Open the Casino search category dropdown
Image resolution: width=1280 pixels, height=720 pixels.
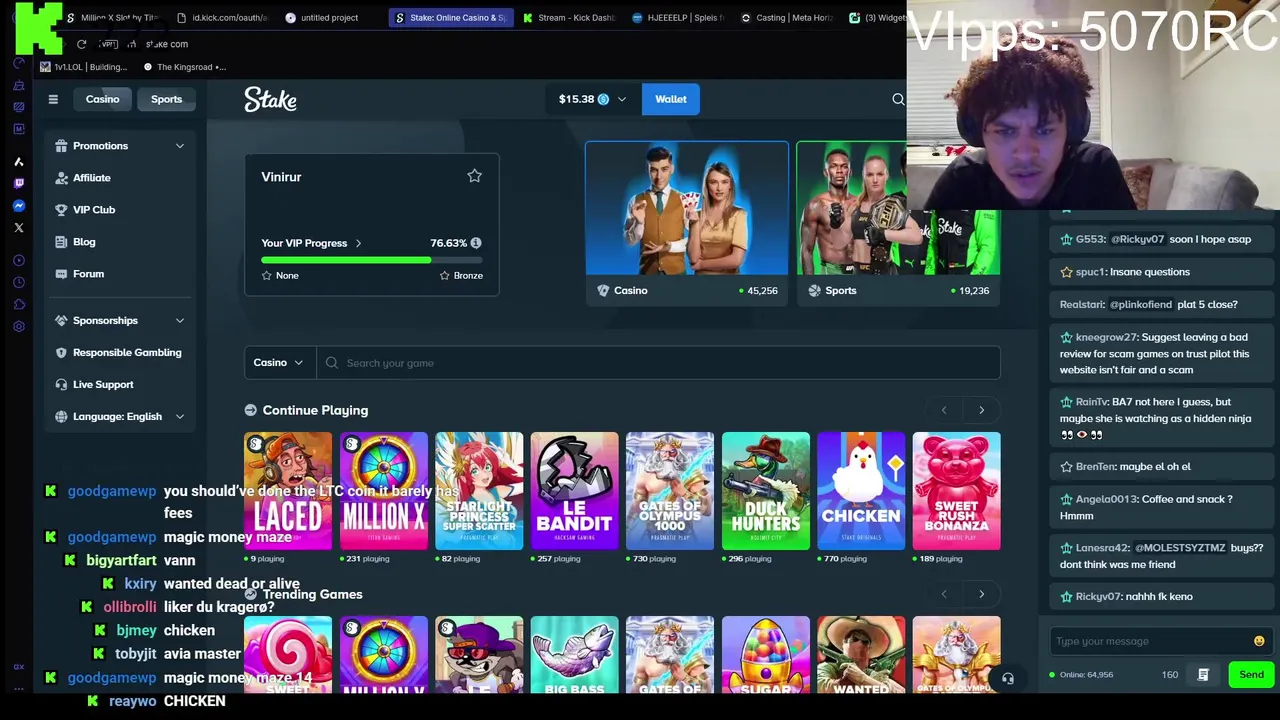coord(279,363)
